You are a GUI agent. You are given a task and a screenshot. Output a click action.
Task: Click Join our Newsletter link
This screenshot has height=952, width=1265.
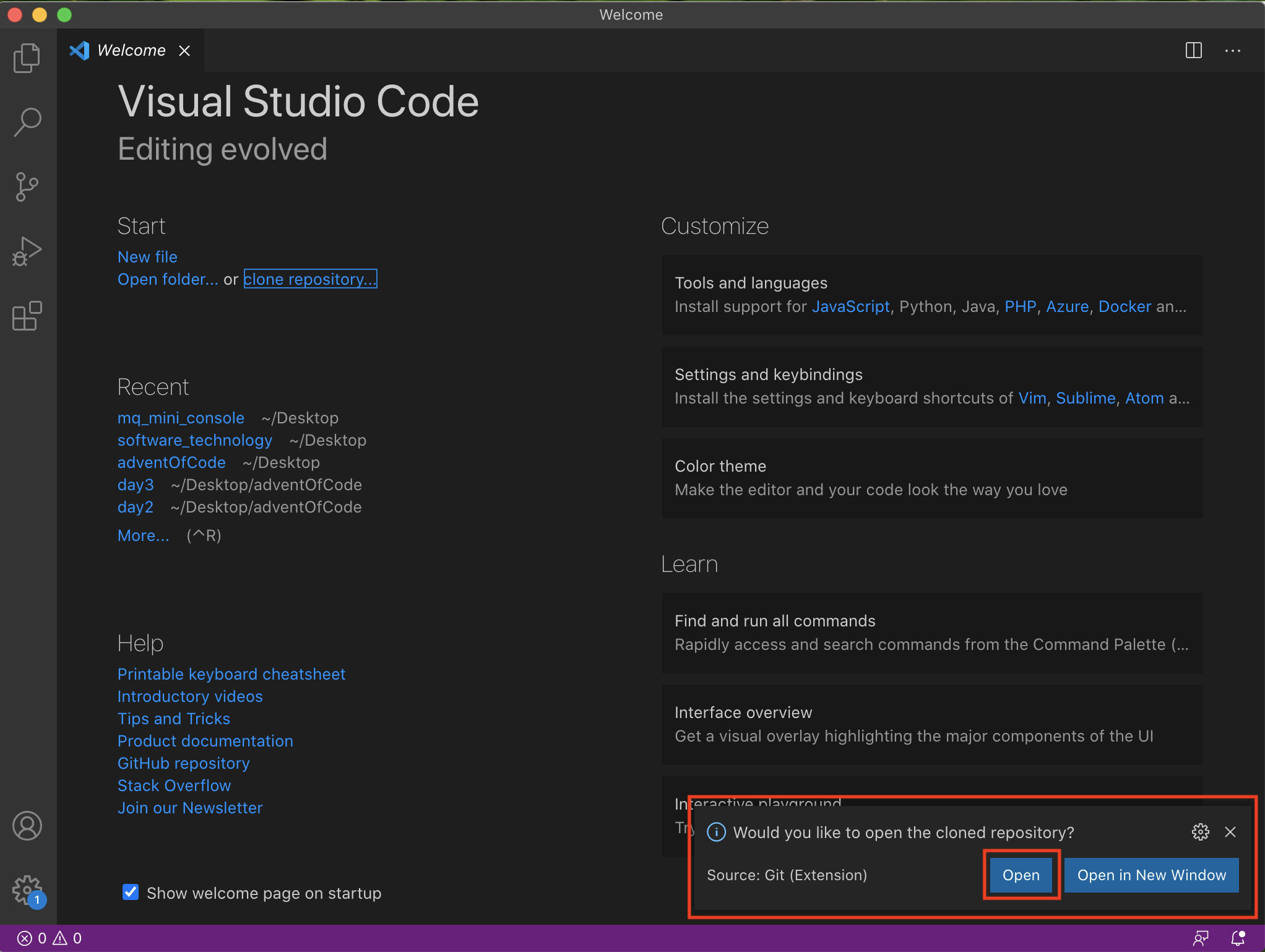pos(190,808)
